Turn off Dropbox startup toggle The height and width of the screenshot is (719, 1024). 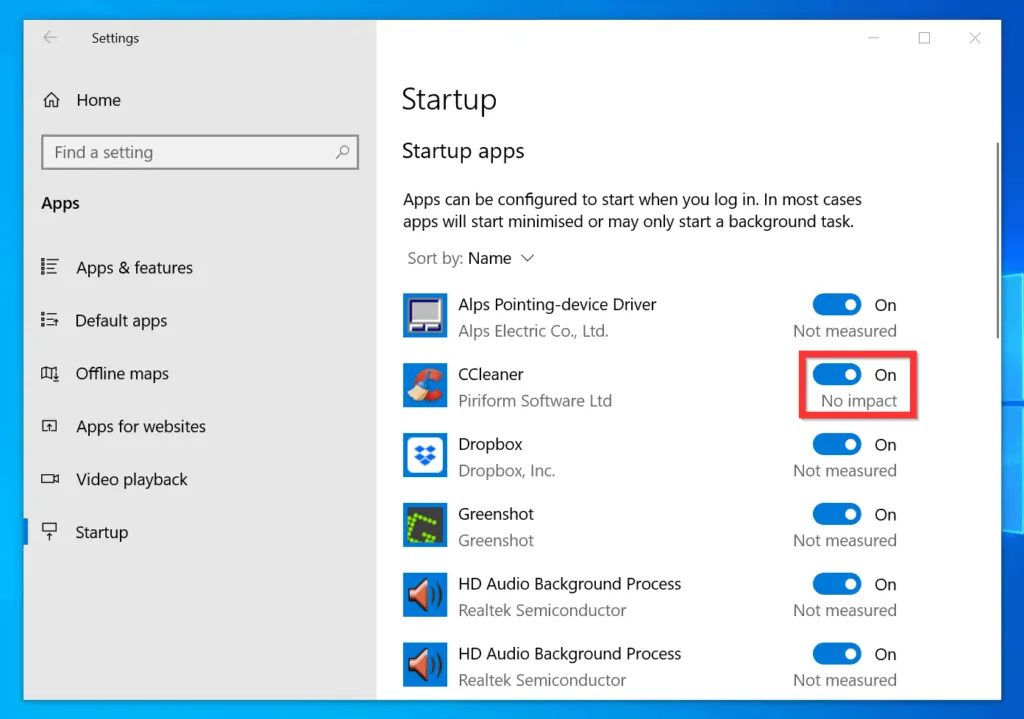point(837,444)
